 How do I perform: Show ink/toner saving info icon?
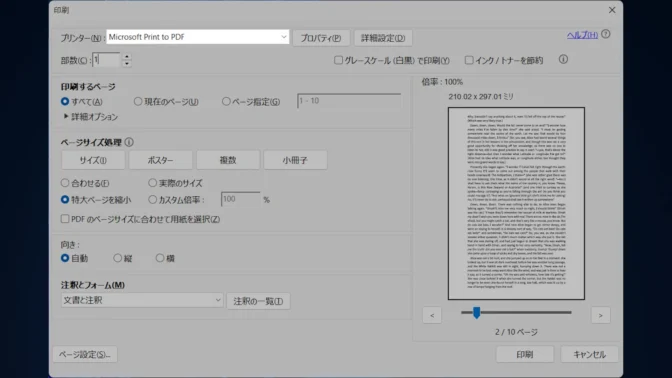point(564,60)
